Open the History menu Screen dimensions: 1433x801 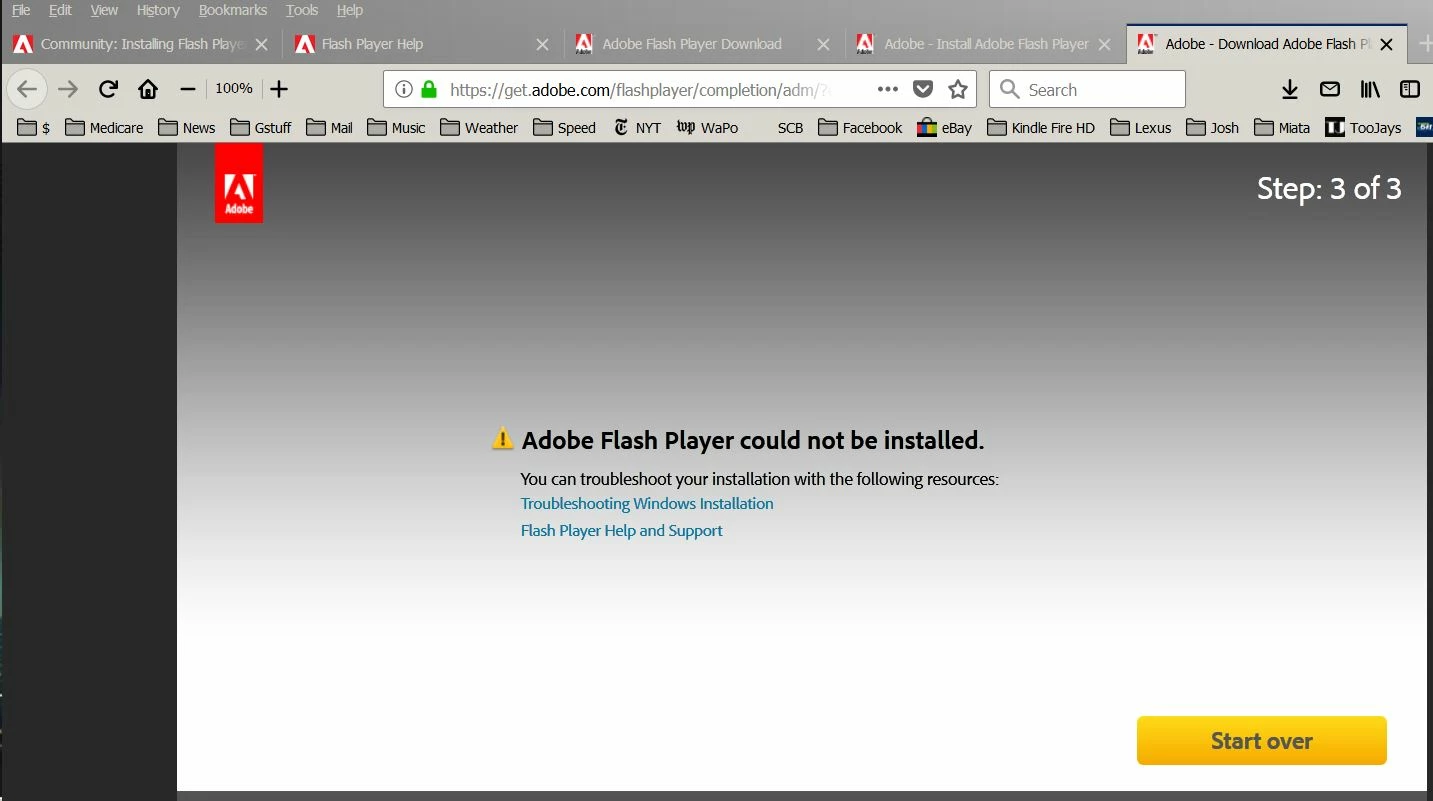[x=158, y=10]
